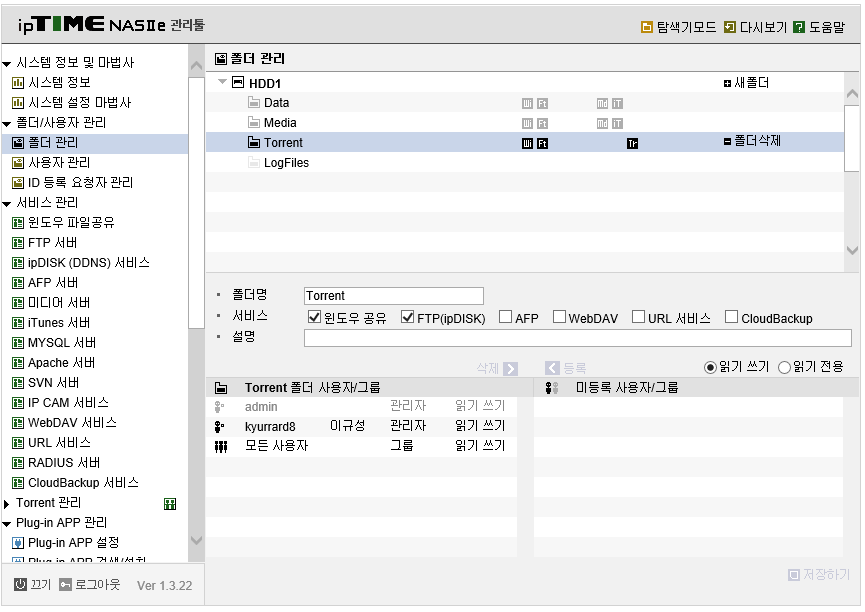Click the 끄기 power icon

pyautogui.click(x=20, y=584)
